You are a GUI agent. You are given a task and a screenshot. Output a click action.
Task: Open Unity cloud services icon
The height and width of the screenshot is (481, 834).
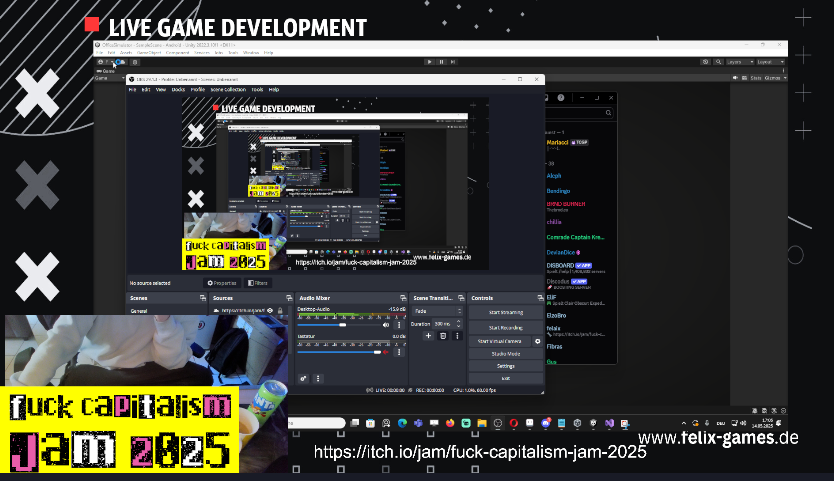pyautogui.click(x=121, y=62)
